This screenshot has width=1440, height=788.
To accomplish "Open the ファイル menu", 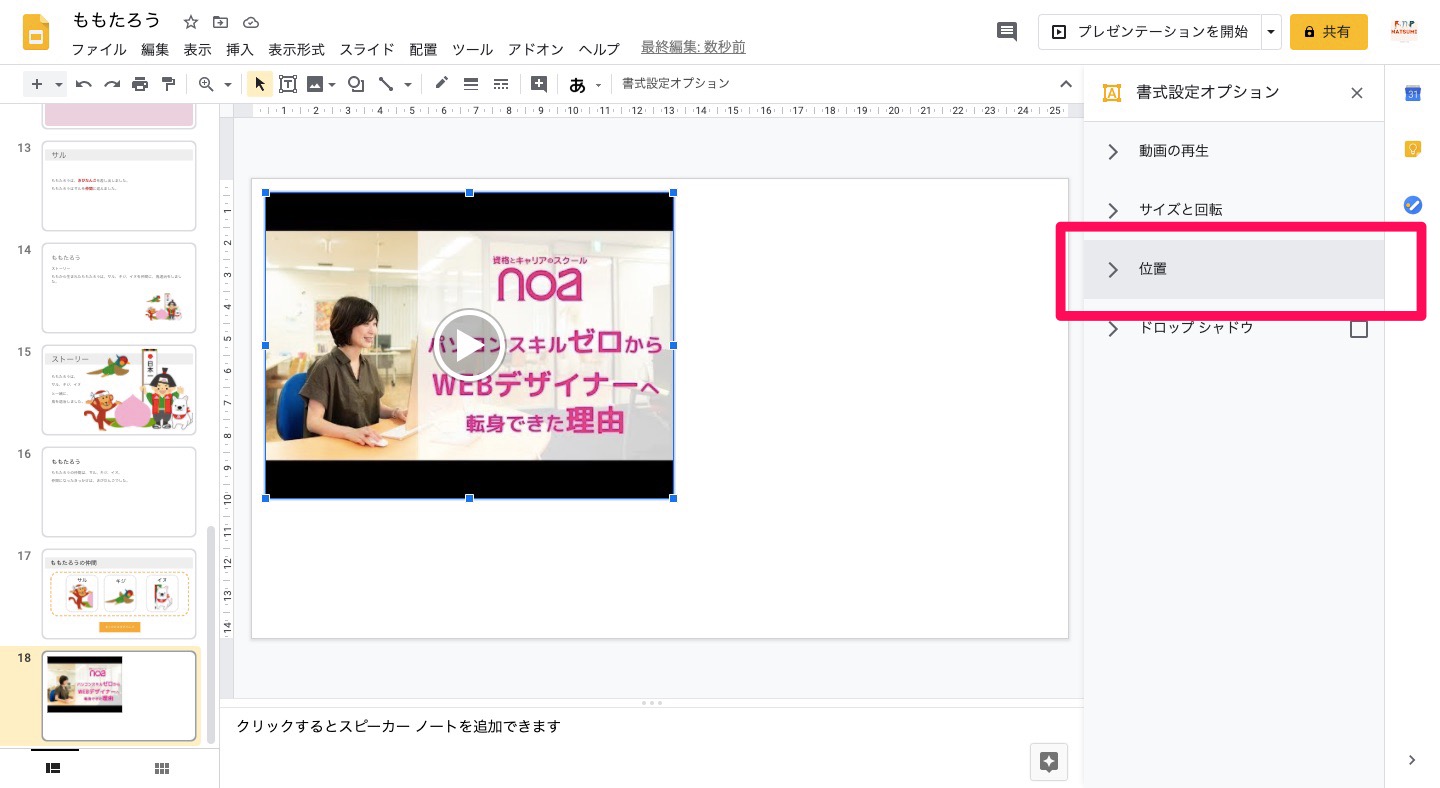I will [99, 49].
